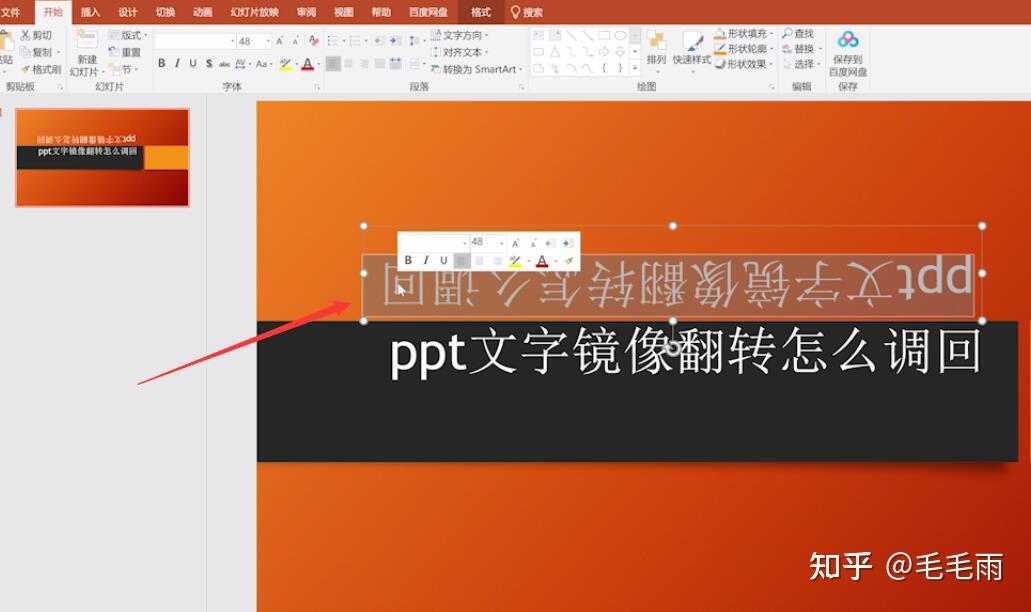Open the Shape Fill (形状填充) dropdown
The image size is (1031, 612).
click(x=742, y=33)
